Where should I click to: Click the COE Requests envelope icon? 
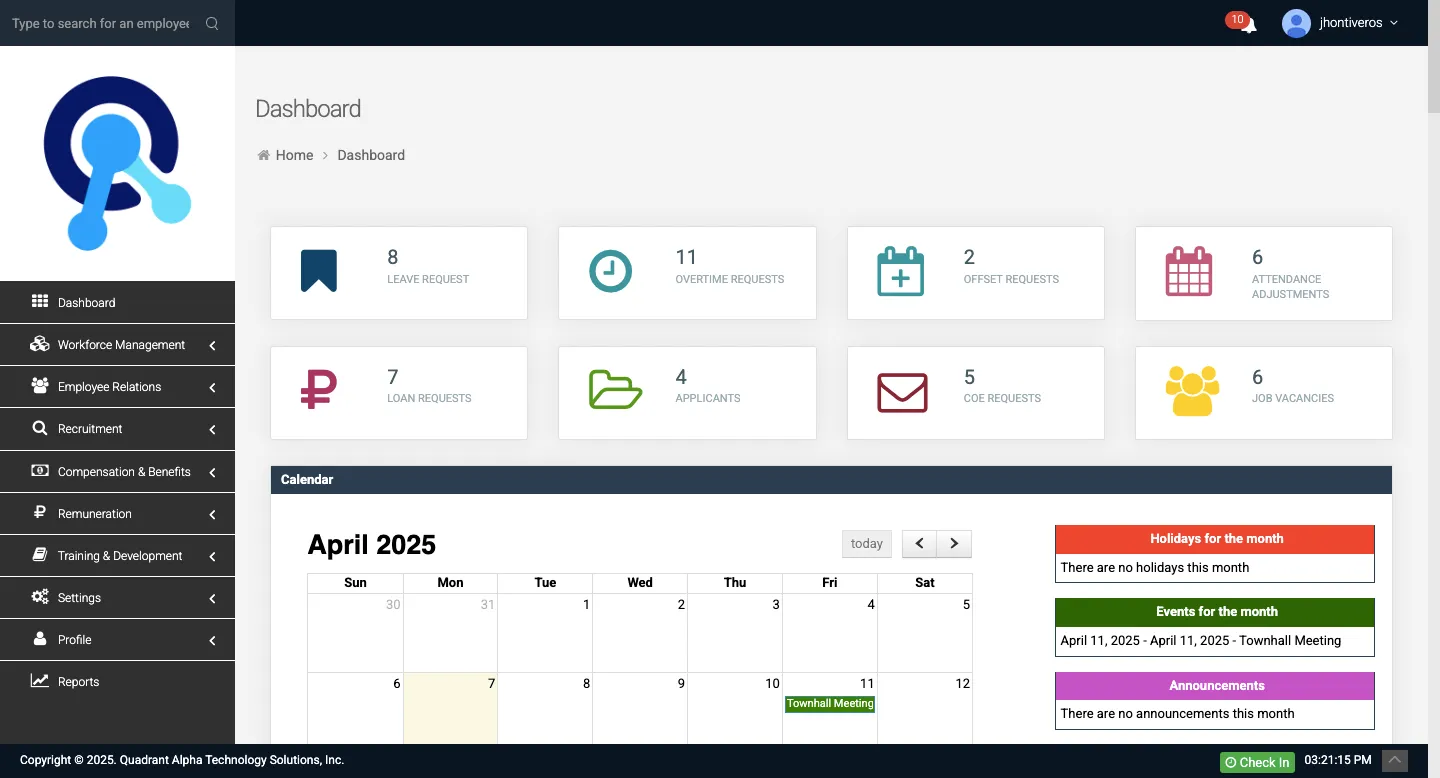click(902, 392)
